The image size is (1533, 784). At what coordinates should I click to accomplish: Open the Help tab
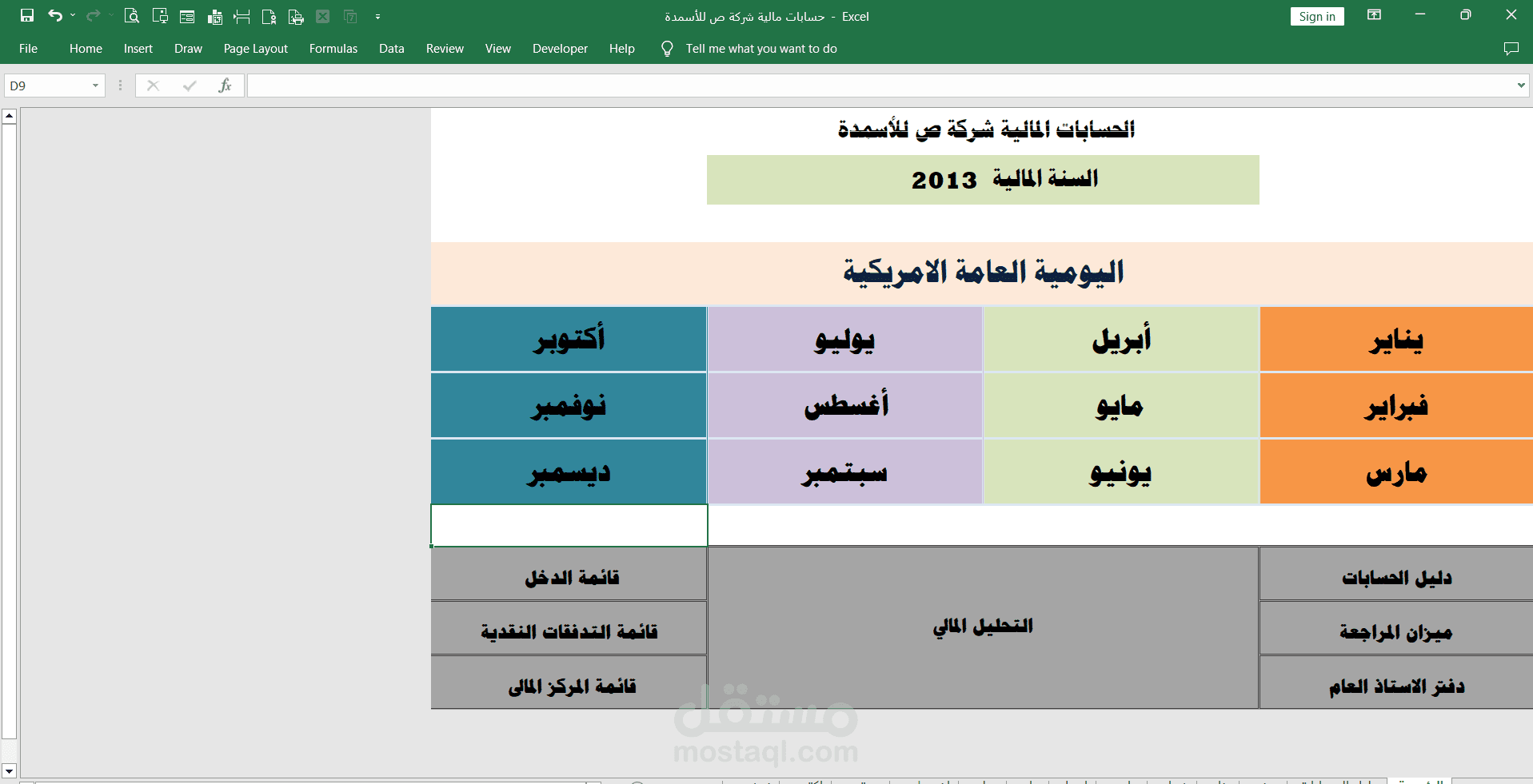[621, 49]
